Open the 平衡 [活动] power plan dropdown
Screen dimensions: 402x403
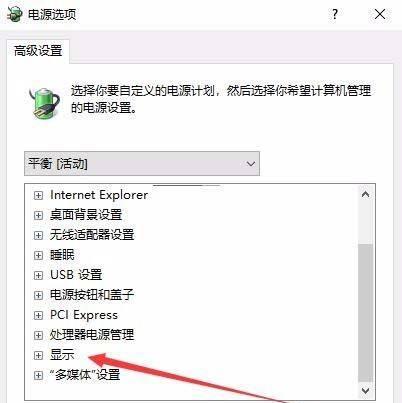click(x=142, y=164)
